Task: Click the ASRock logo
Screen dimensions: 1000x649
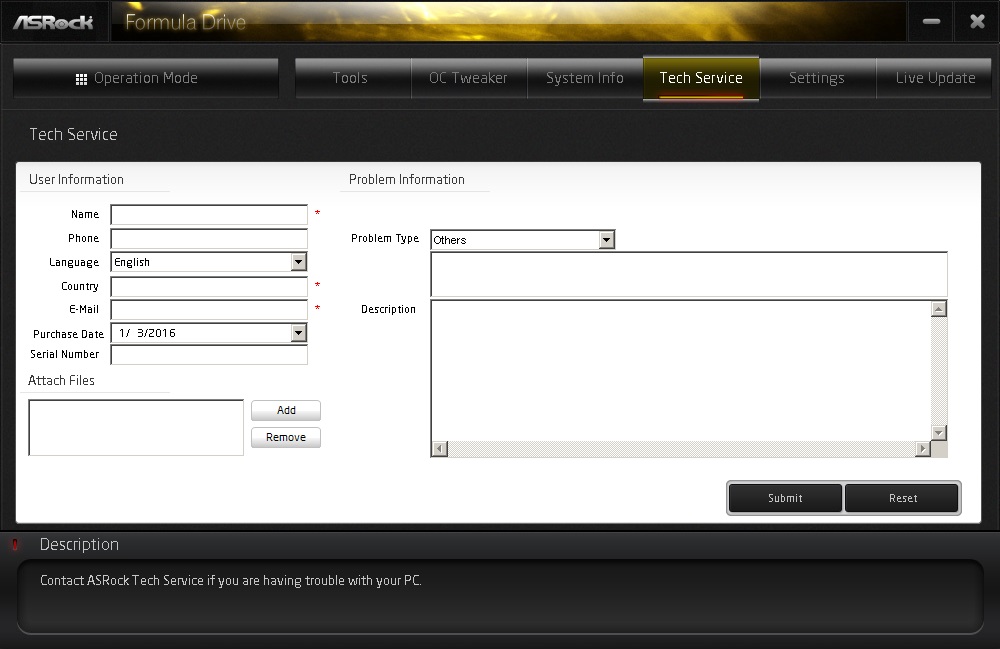Action: coord(54,22)
